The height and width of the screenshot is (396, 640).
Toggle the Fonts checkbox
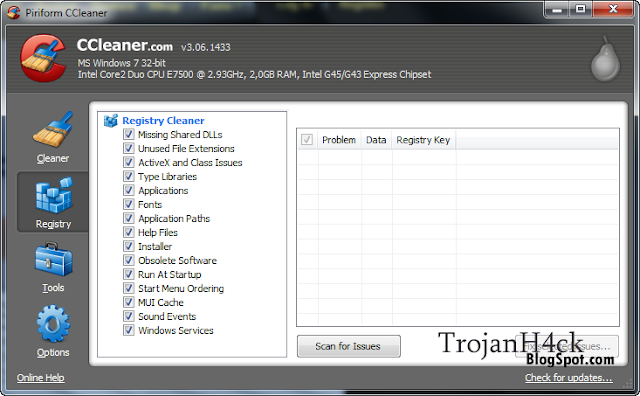click(x=129, y=204)
